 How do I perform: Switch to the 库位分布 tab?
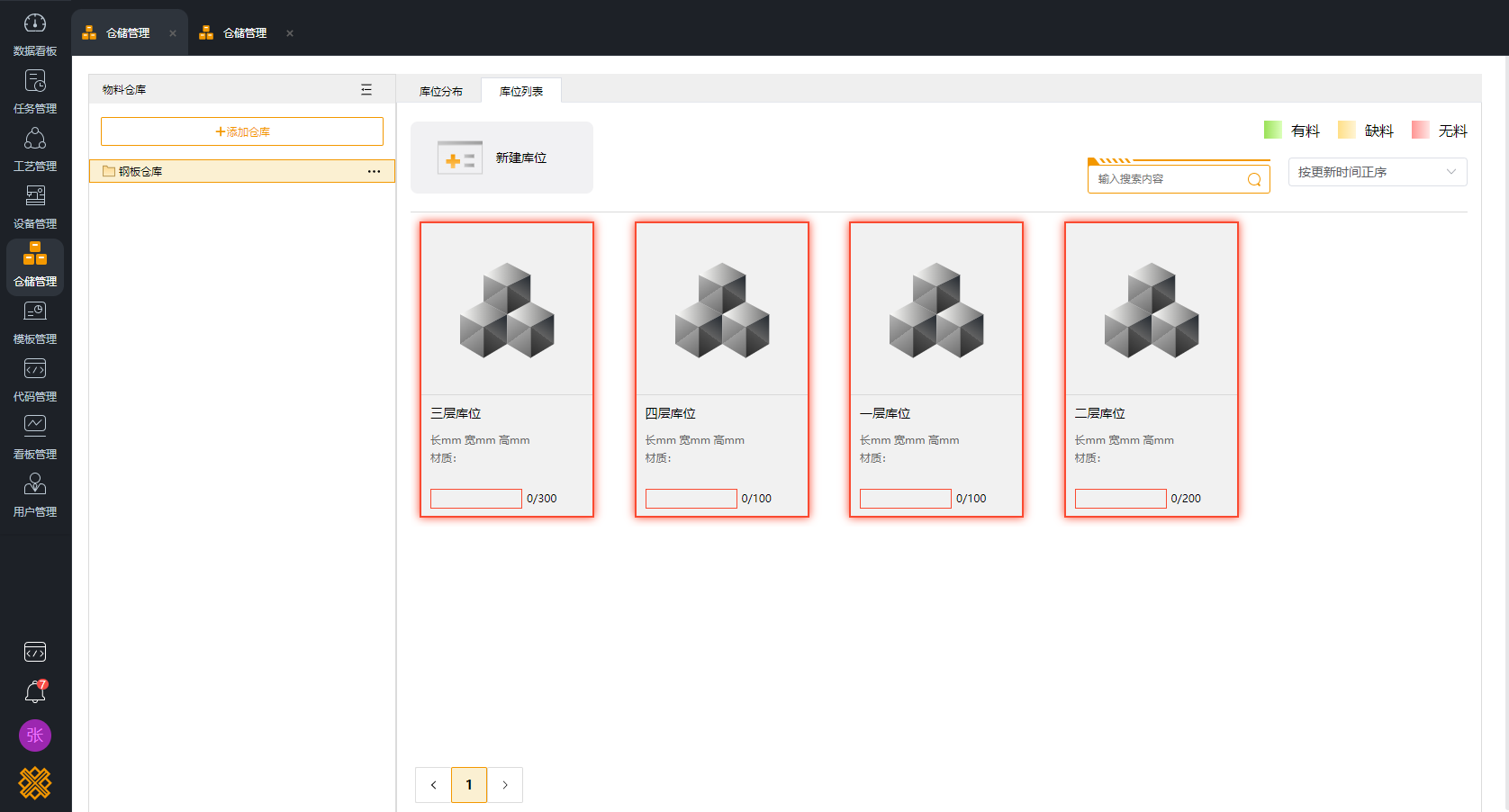pos(441,91)
